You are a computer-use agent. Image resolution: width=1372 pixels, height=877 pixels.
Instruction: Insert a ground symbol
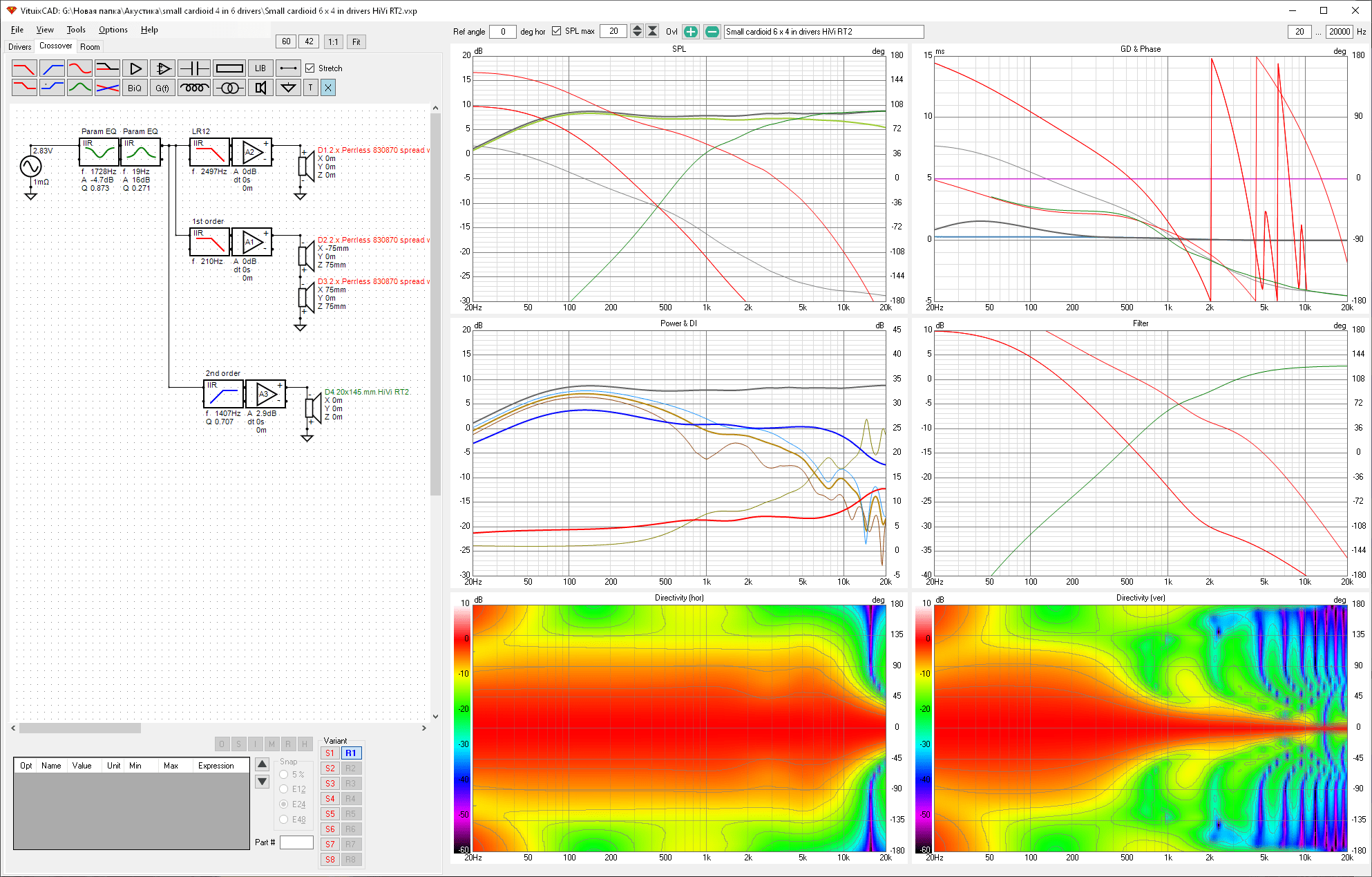[x=289, y=88]
